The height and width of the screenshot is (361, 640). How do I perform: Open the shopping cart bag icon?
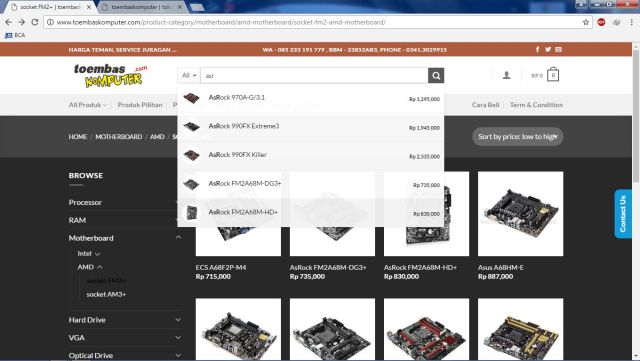pyautogui.click(x=553, y=74)
